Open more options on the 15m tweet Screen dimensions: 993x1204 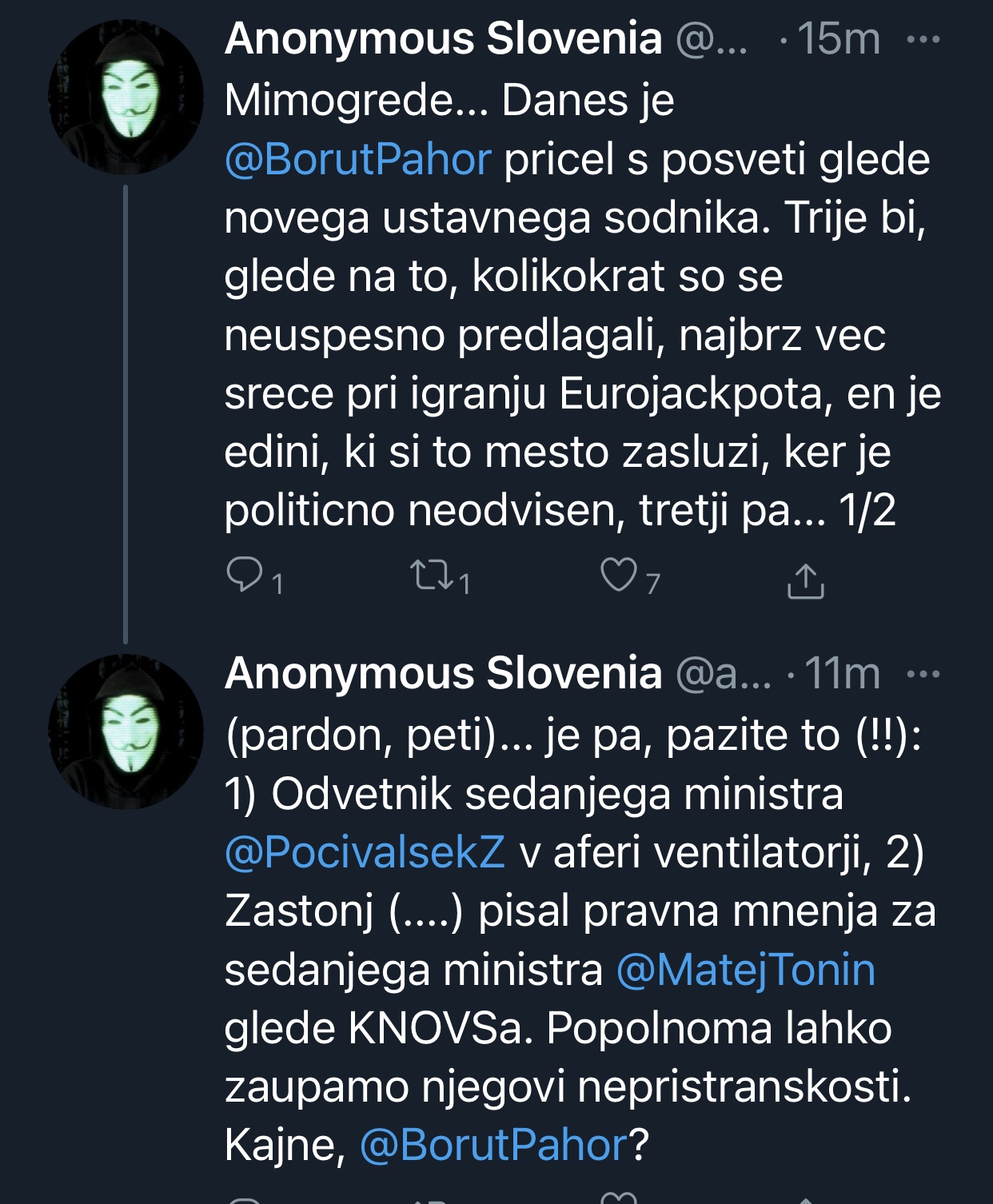924,39
